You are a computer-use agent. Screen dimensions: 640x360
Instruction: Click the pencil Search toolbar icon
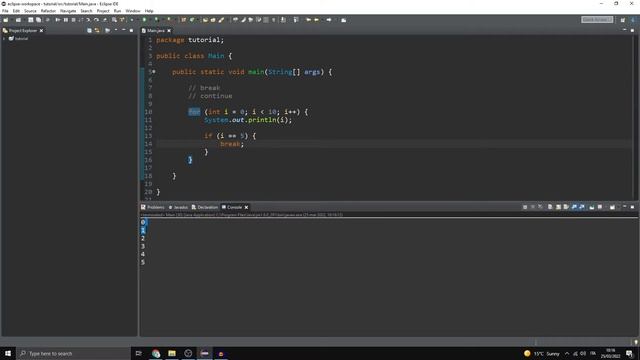tap(221, 20)
